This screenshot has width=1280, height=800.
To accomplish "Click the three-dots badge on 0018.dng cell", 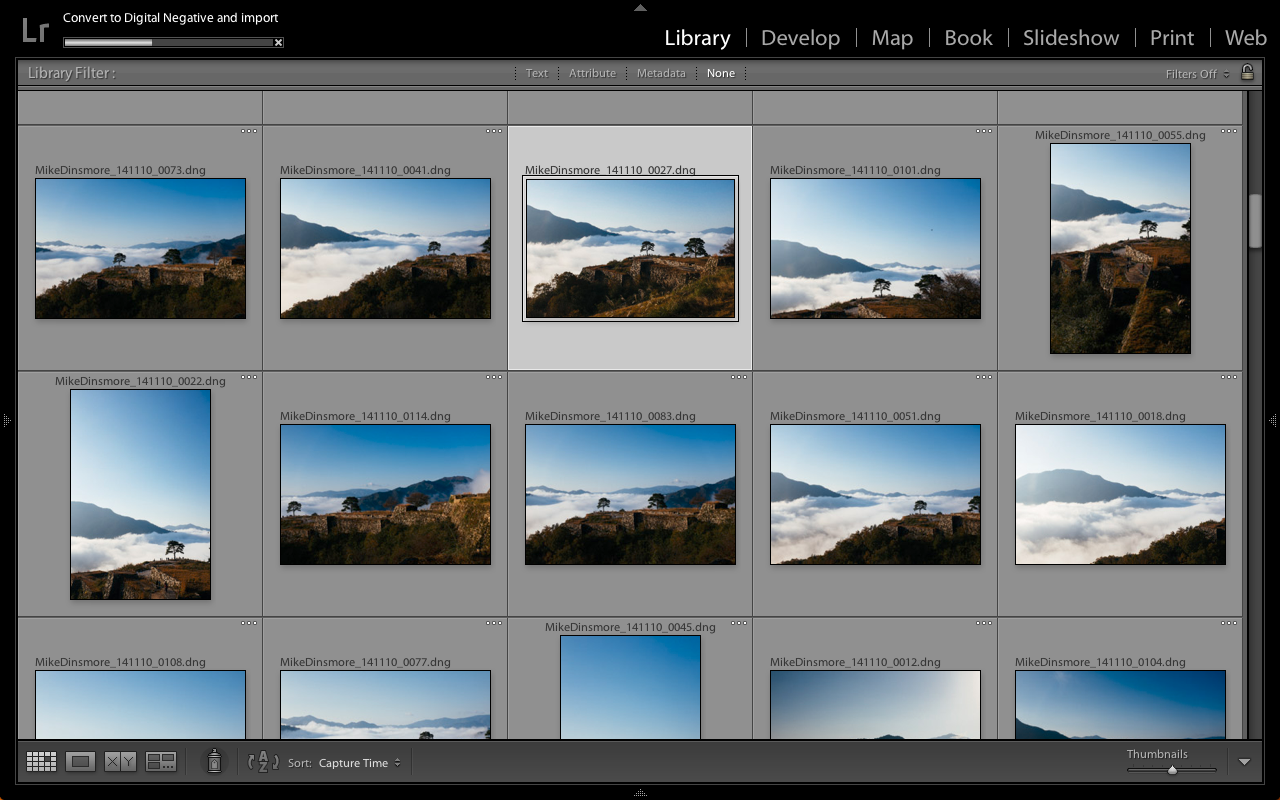I will click(1229, 377).
